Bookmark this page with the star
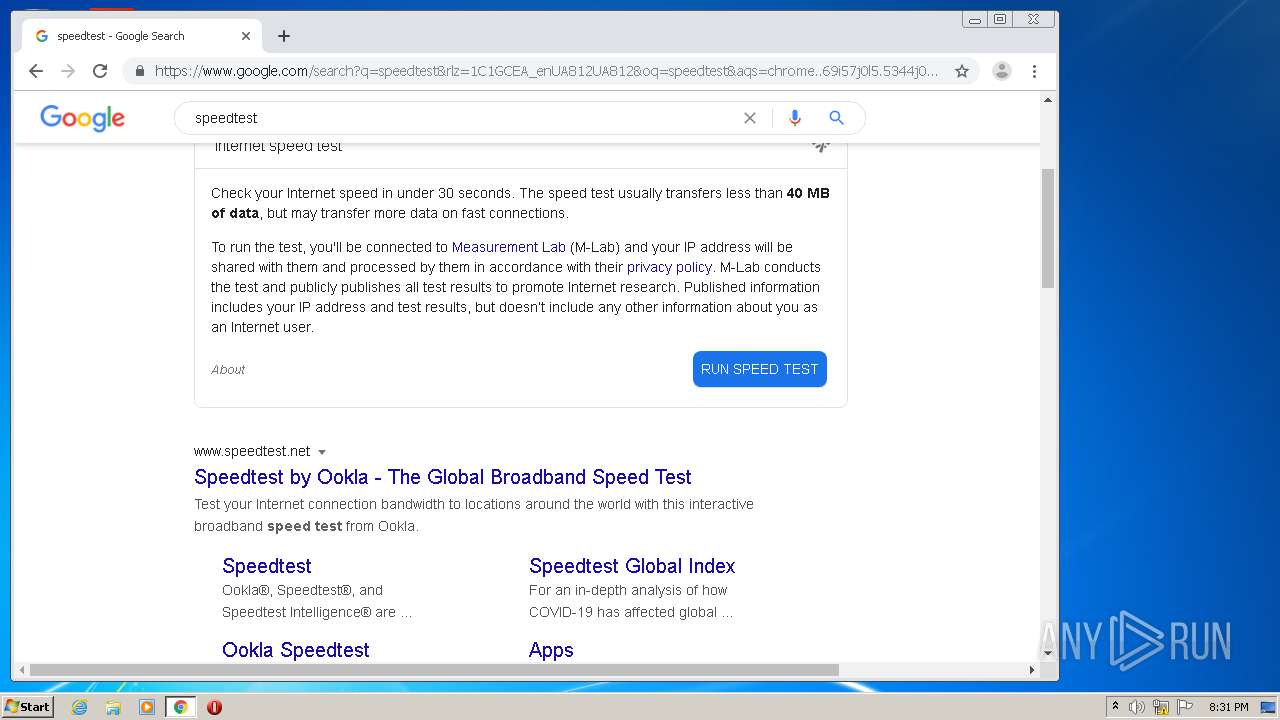 (962, 71)
